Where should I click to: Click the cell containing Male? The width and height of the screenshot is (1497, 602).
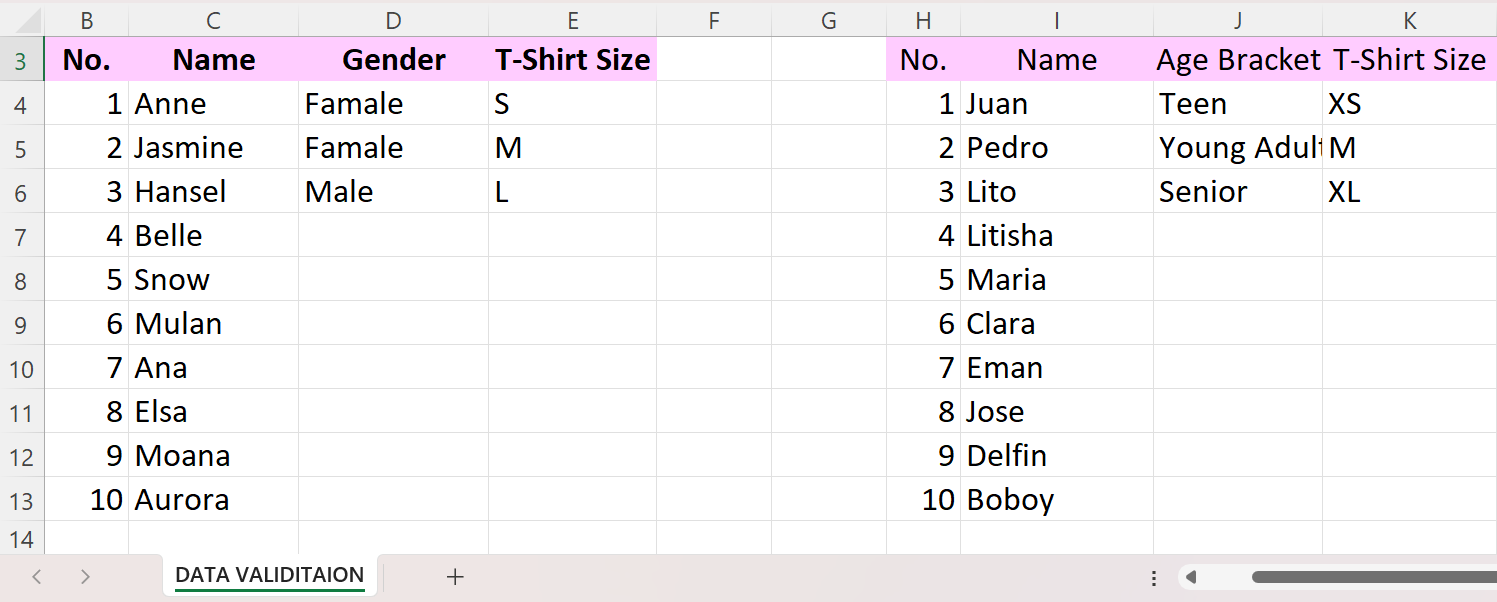point(393,192)
